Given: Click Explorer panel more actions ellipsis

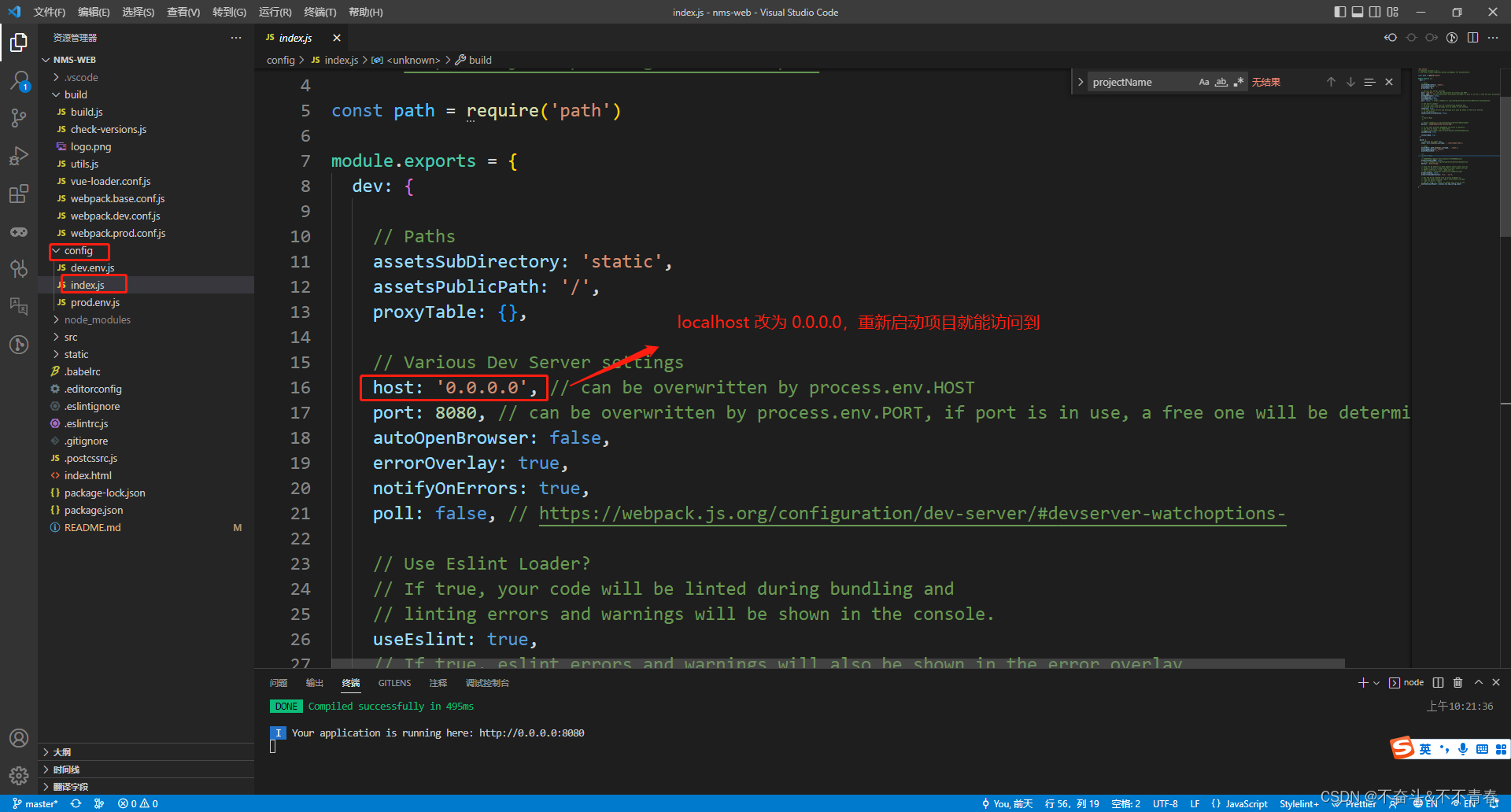Looking at the screenshot, I should click(236, 38).
